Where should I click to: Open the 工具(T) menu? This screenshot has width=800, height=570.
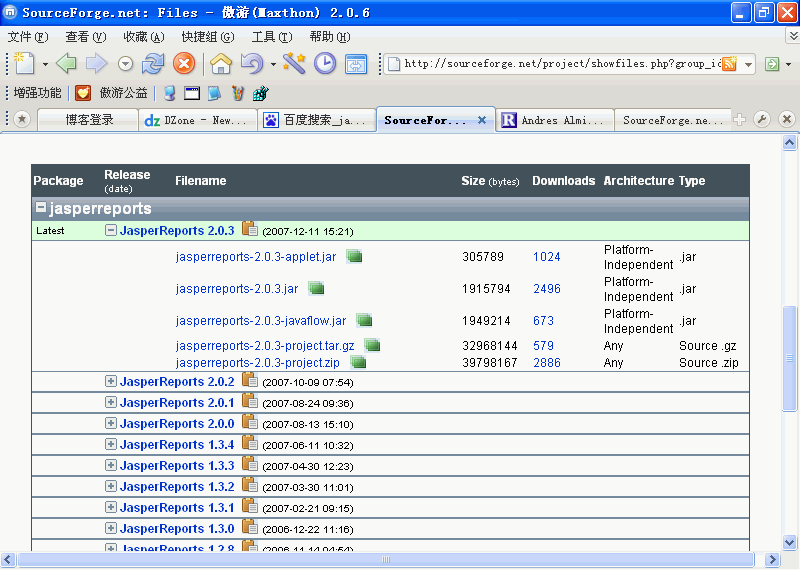pyautogui.click(x=272, y=37)
